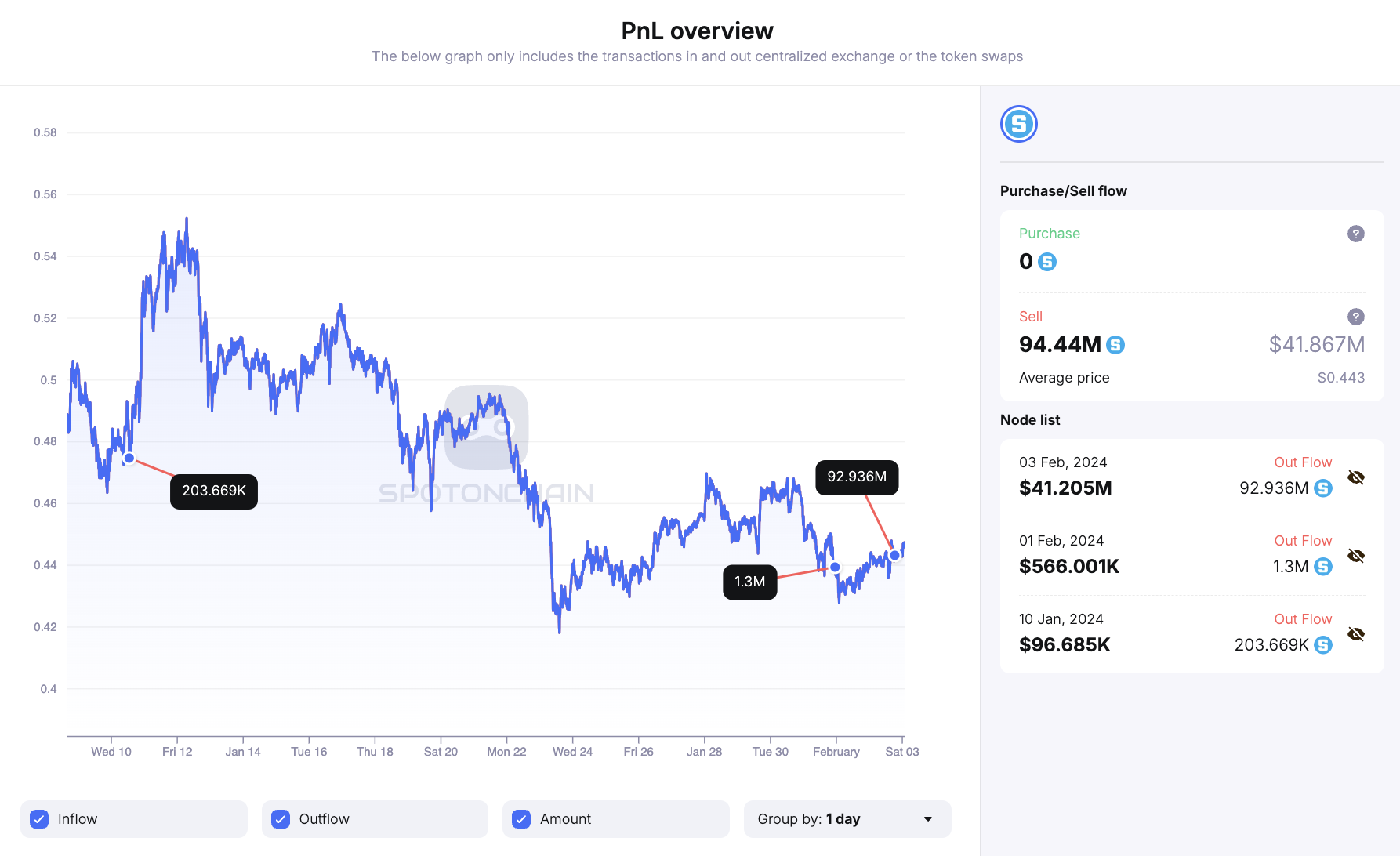This screenshot has width=1400, height=856.
Task: Click the 92.936M chart tooltip label
Action: [857, 477]
